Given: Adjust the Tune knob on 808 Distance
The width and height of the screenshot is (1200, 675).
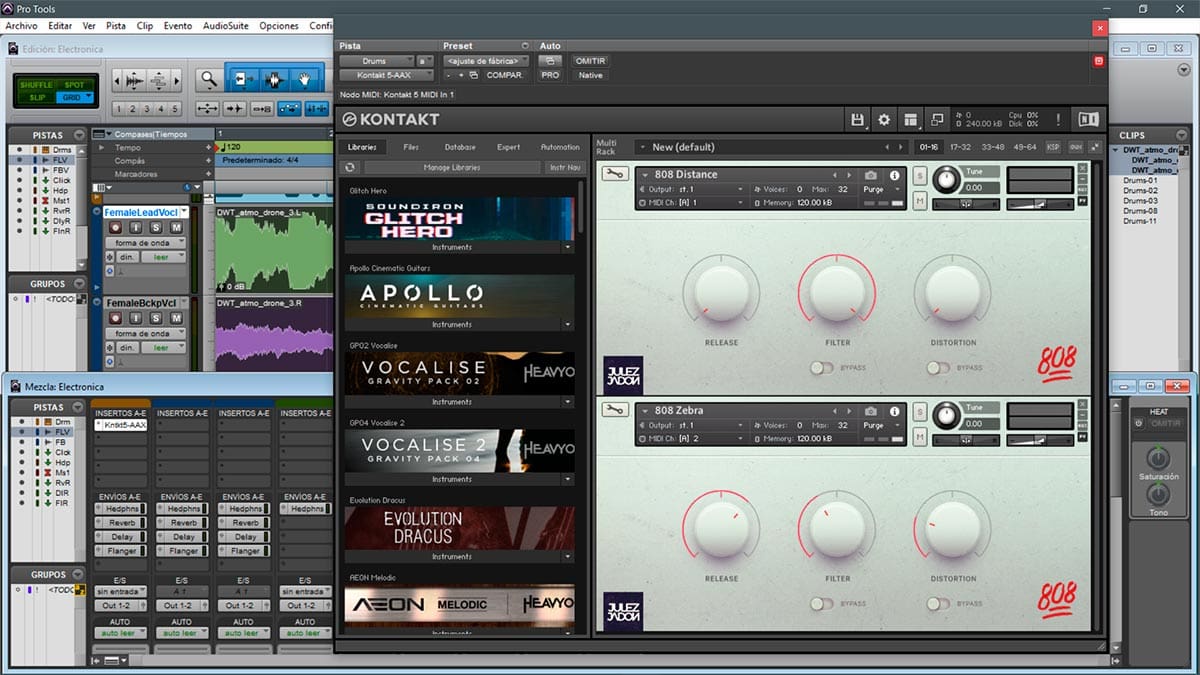Looking at the screenshot, I should (945, 180).
